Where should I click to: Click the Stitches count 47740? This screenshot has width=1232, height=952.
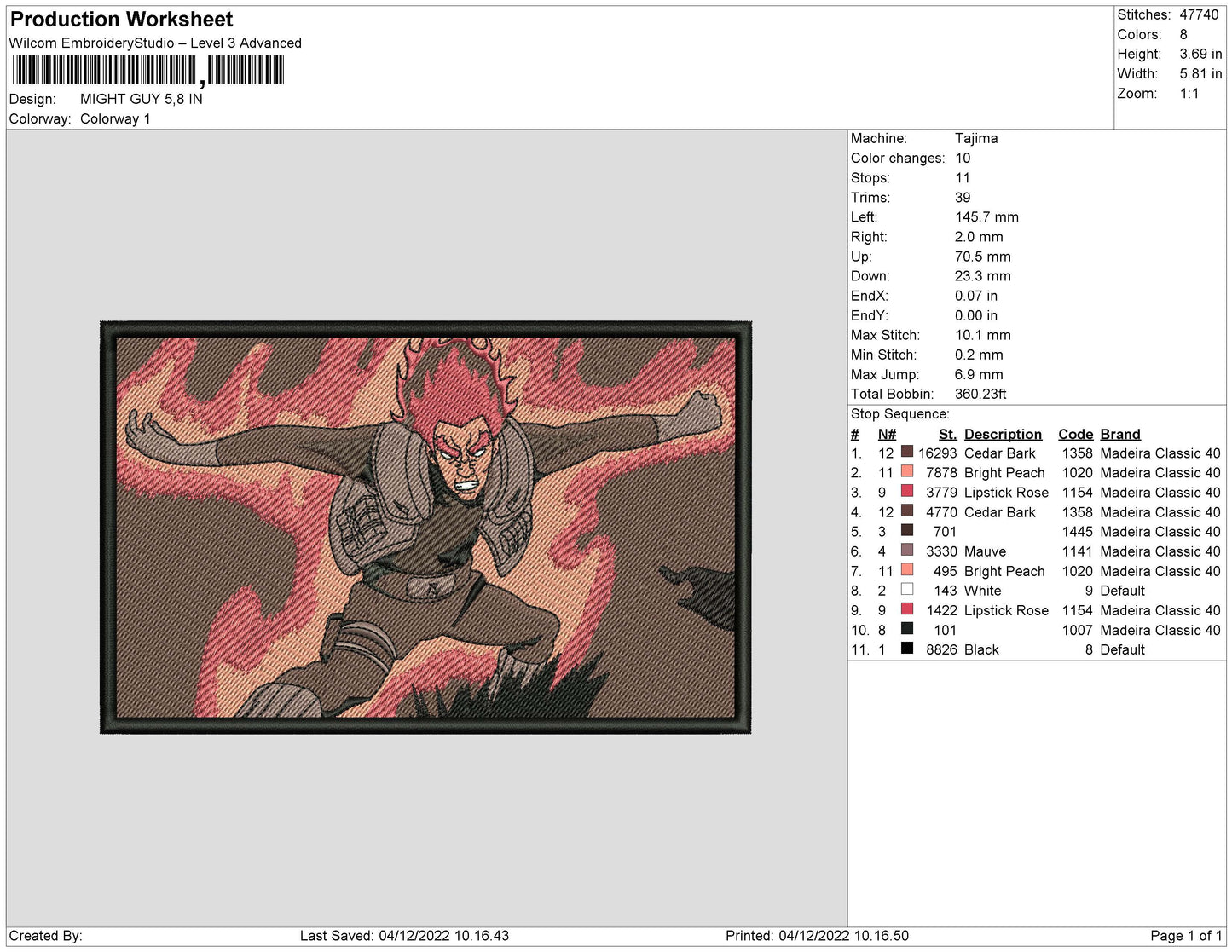tap(1199, 14)
